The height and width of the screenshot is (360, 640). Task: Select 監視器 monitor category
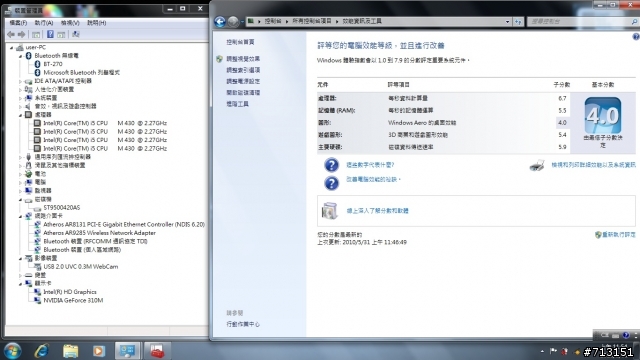coord(43,191)
